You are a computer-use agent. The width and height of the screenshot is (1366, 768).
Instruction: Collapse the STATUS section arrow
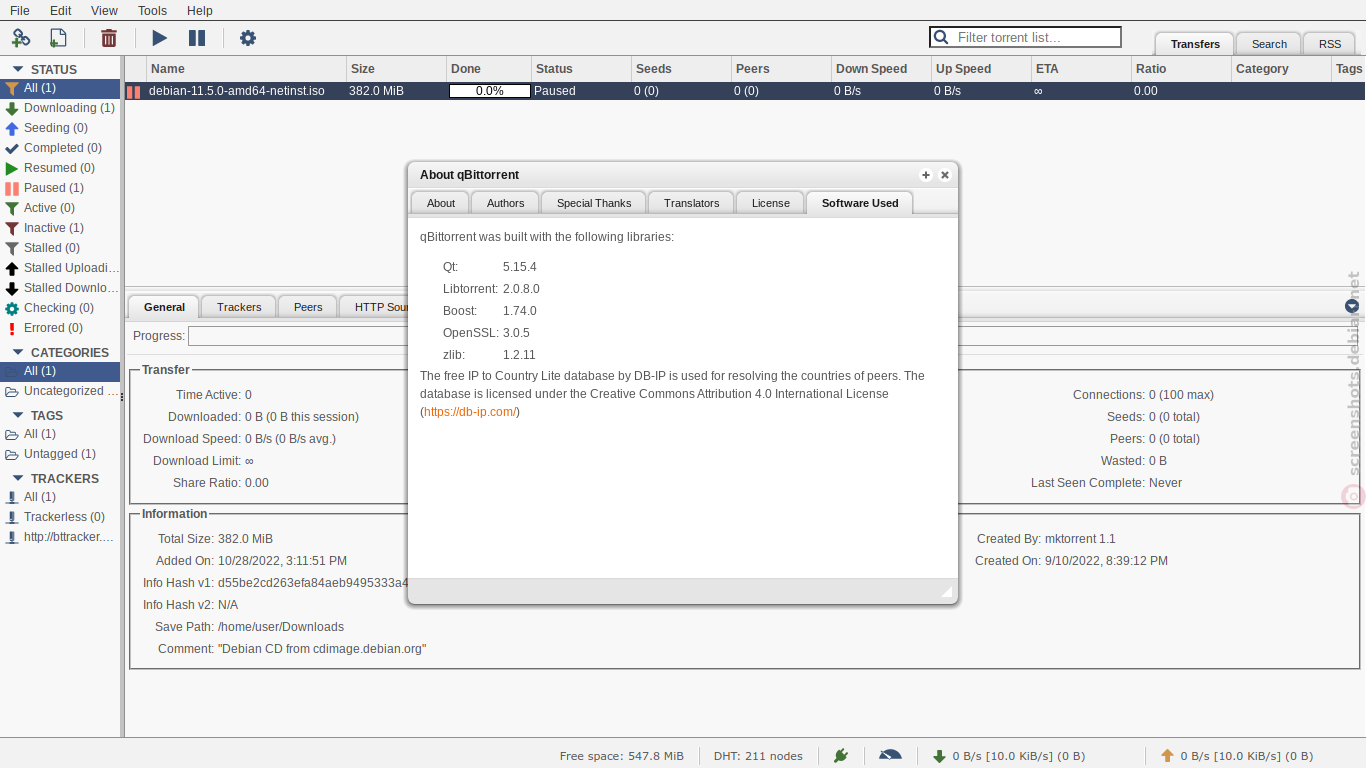pyautogui.click(x=17, y=70)
